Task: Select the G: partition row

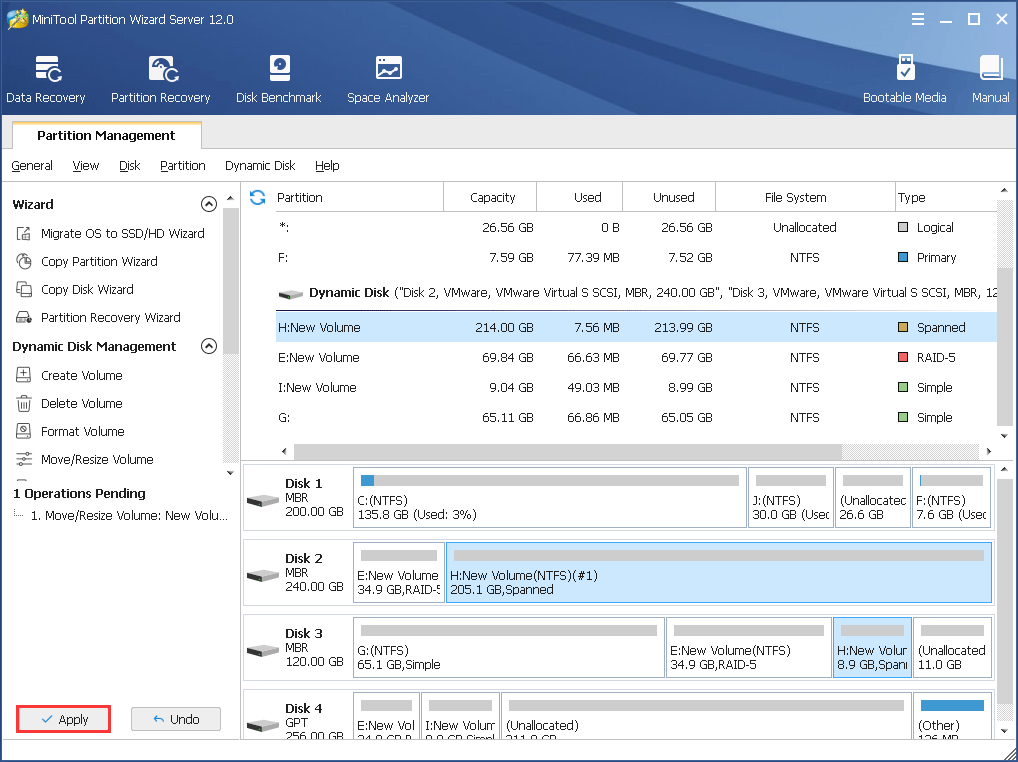Action: pyautogui.click(x=636, y=417)
